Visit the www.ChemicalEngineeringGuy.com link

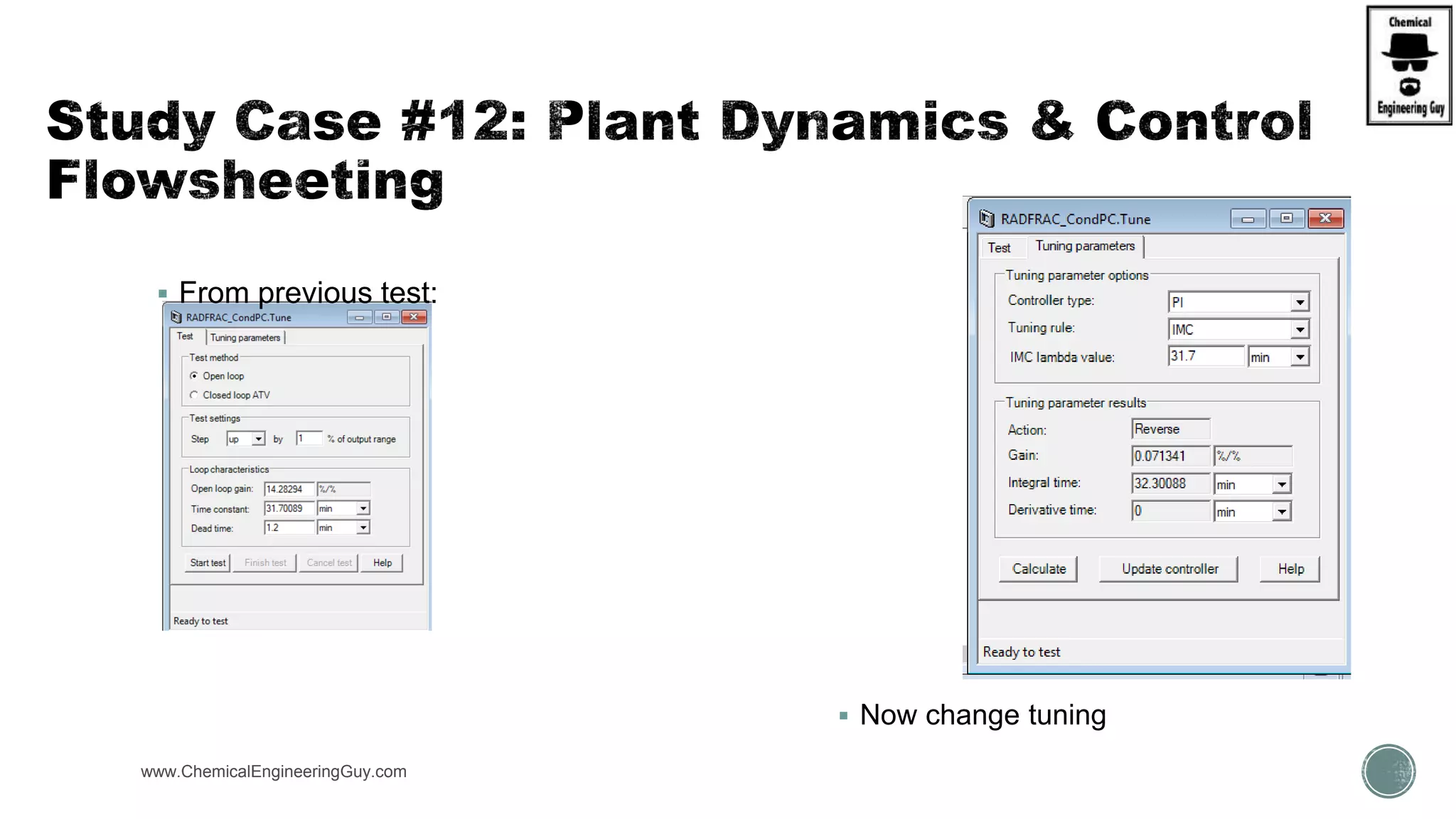coord(274,771)
